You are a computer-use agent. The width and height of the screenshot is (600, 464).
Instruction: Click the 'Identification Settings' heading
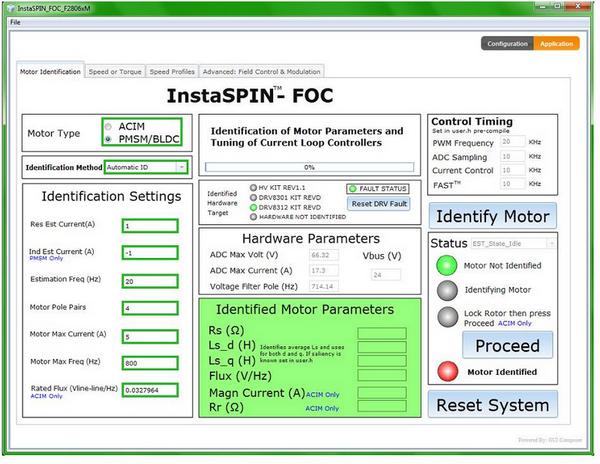click(x=111, y=196)
